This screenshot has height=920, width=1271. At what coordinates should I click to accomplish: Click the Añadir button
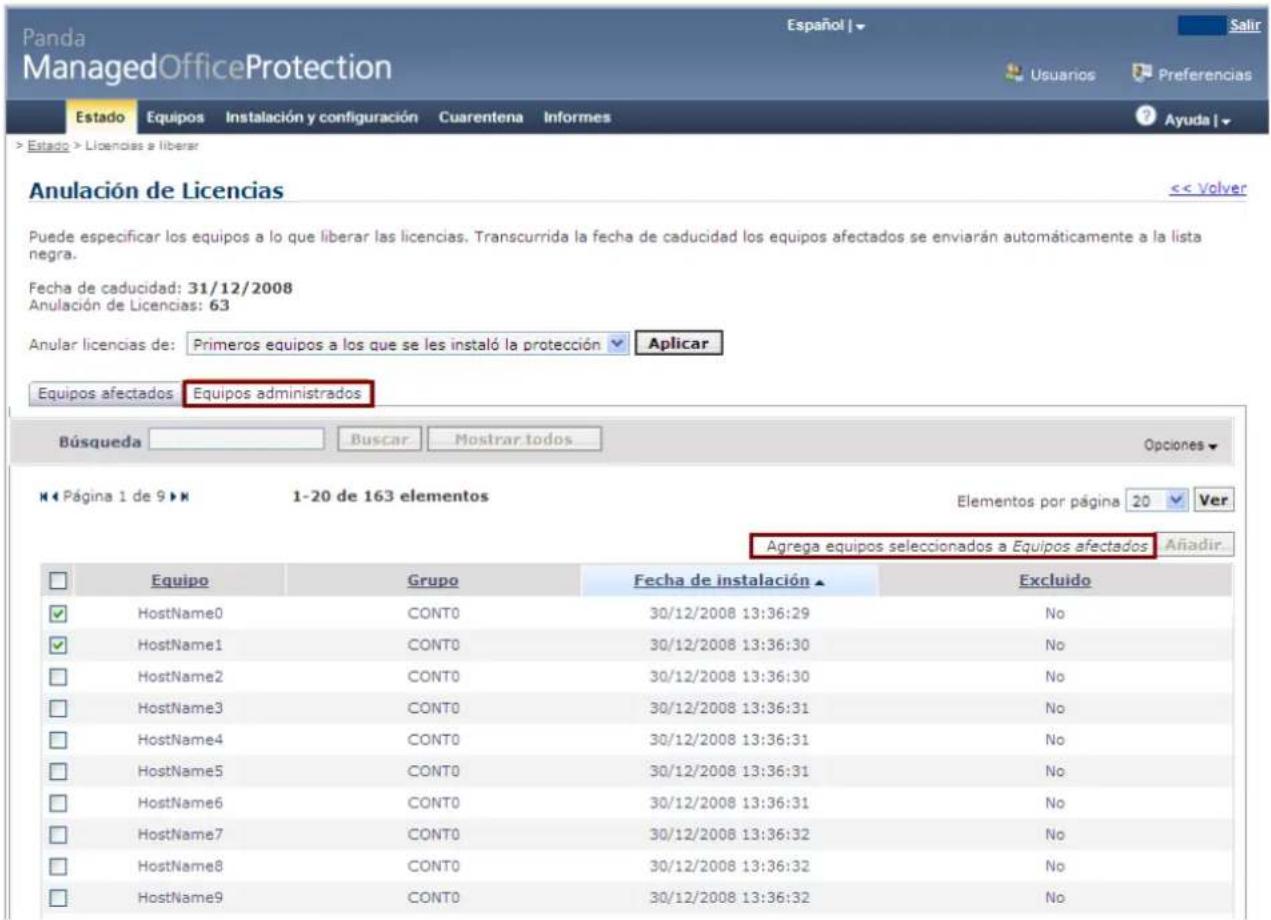[x=1197, y=546]
